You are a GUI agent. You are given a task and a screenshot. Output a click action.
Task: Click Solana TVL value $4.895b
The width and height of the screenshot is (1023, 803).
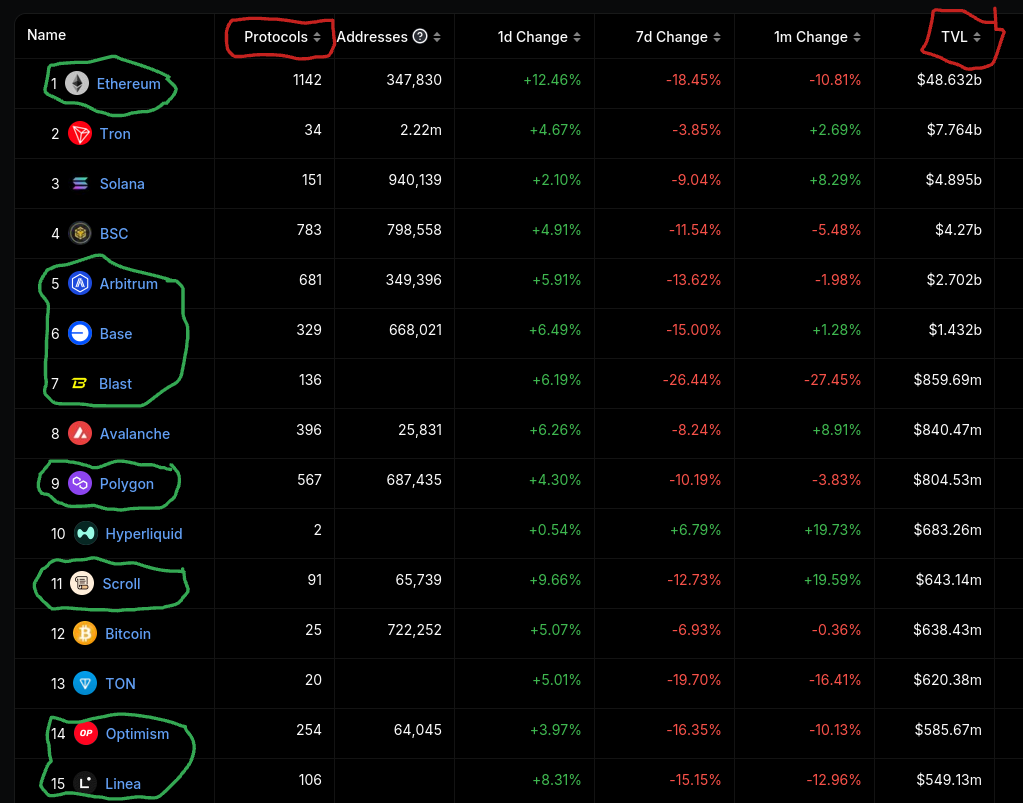click(x=954, y=179)
